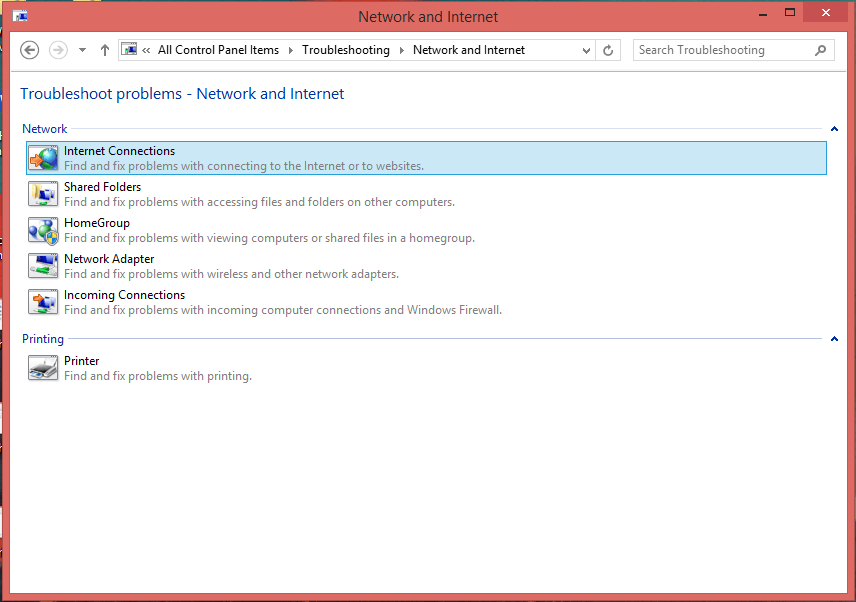The width and height of the screenshot is (856, 602).
Task: Show hidden breadcrumb path chevrons
Action: pyautogui.click(x=146, y=50)
